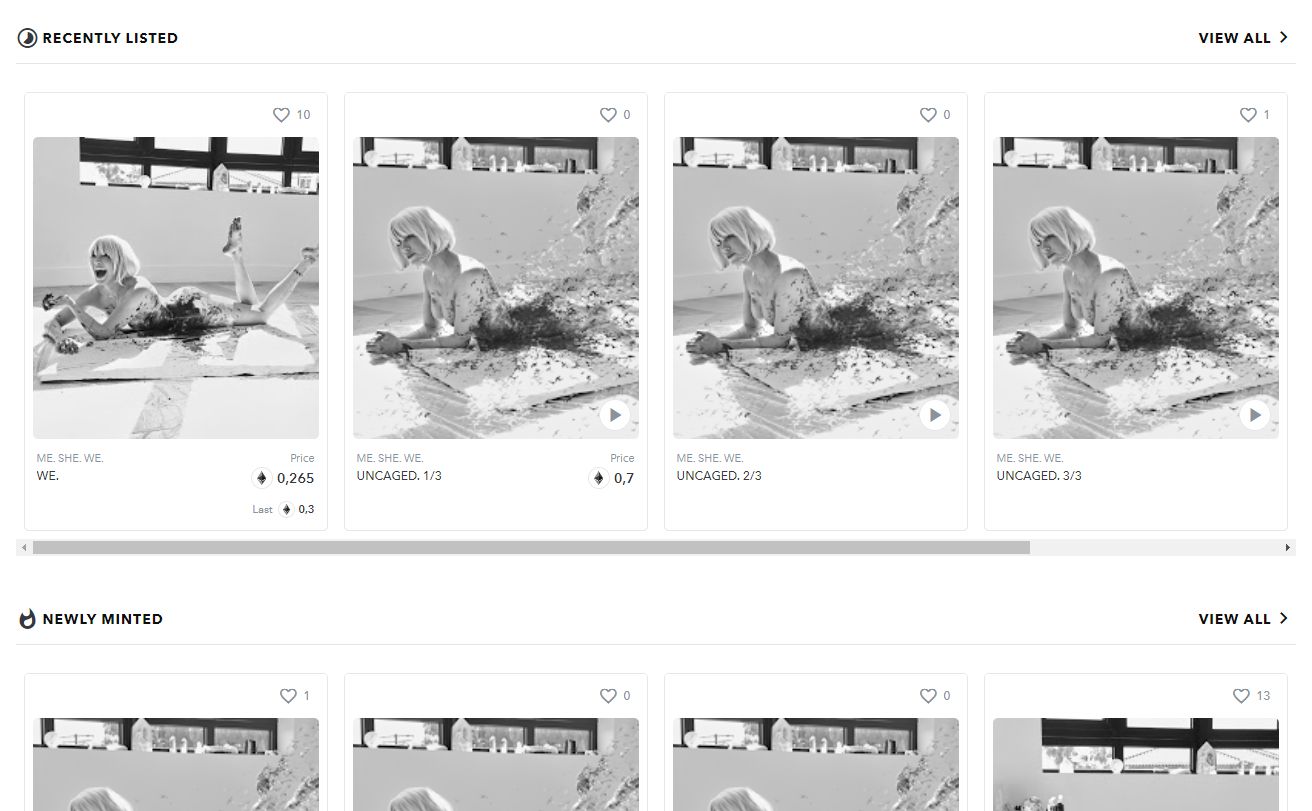The width and height of the screenshot is (1312, 811).
Task: Click the Recently Listed section icon
Action: [27, 38]
